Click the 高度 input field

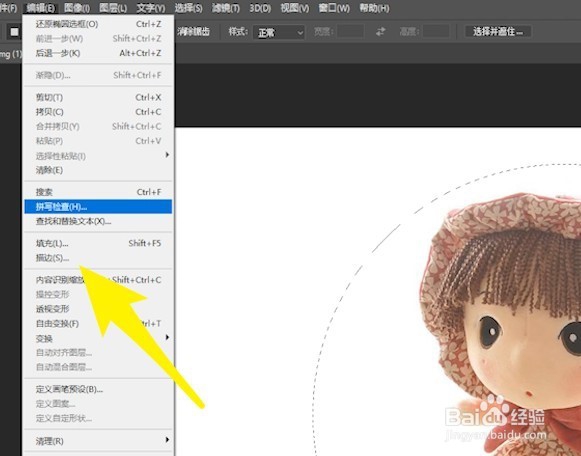point(436,32)
